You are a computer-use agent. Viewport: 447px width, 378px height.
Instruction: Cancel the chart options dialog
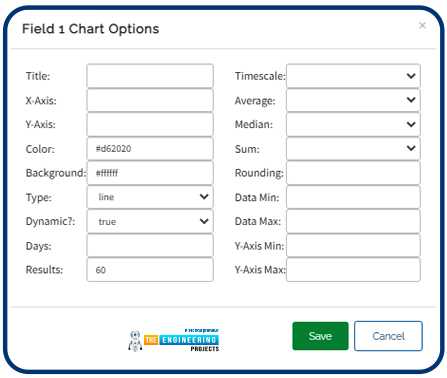tap(388, 336)
